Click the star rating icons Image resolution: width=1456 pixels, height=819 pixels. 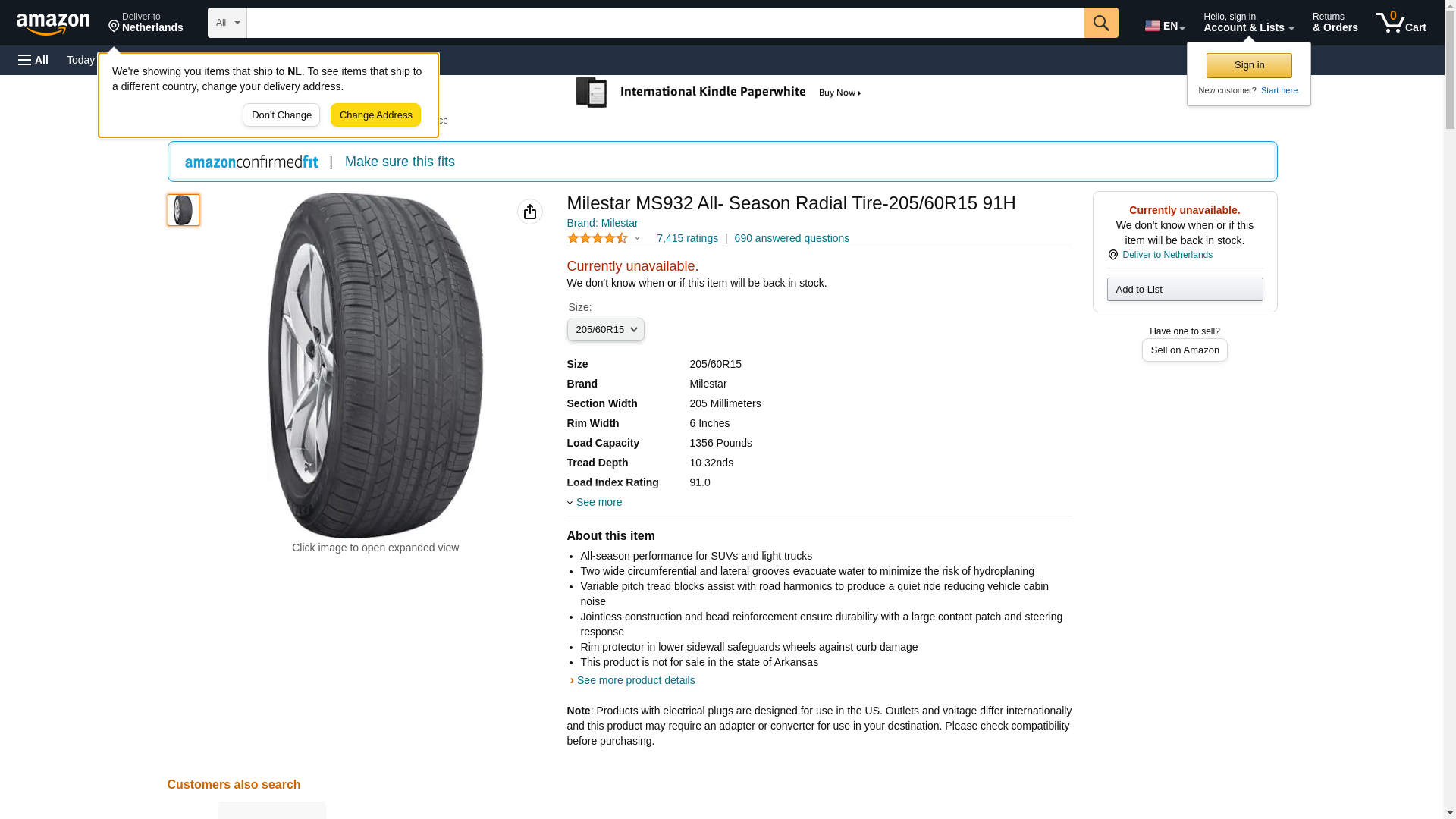598,238
